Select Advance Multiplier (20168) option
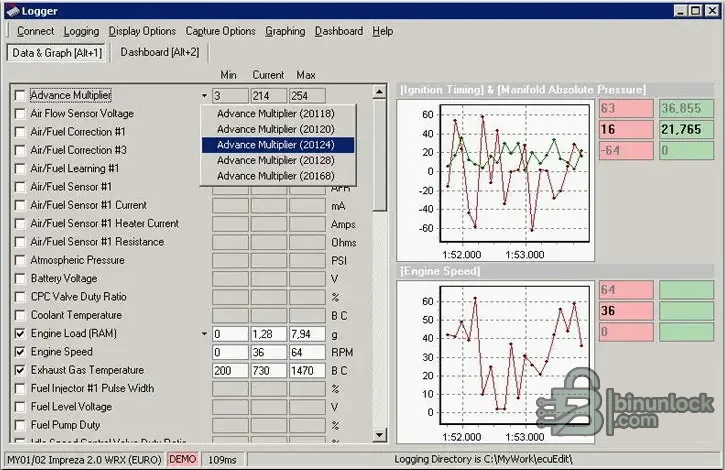725x470 pixels. click(278, 176)
